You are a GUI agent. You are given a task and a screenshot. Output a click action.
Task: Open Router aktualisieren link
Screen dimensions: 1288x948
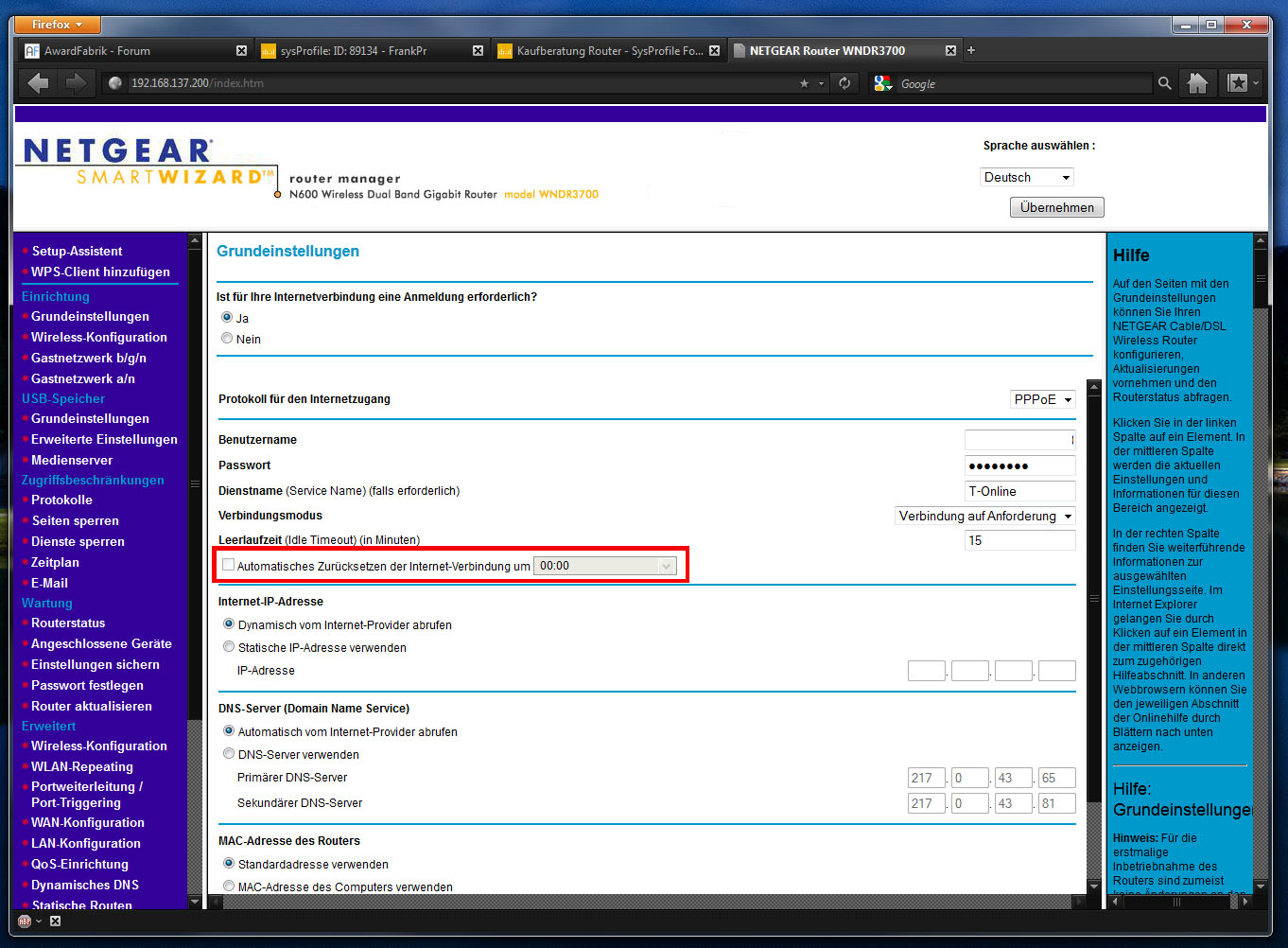[x=92, y=706]
